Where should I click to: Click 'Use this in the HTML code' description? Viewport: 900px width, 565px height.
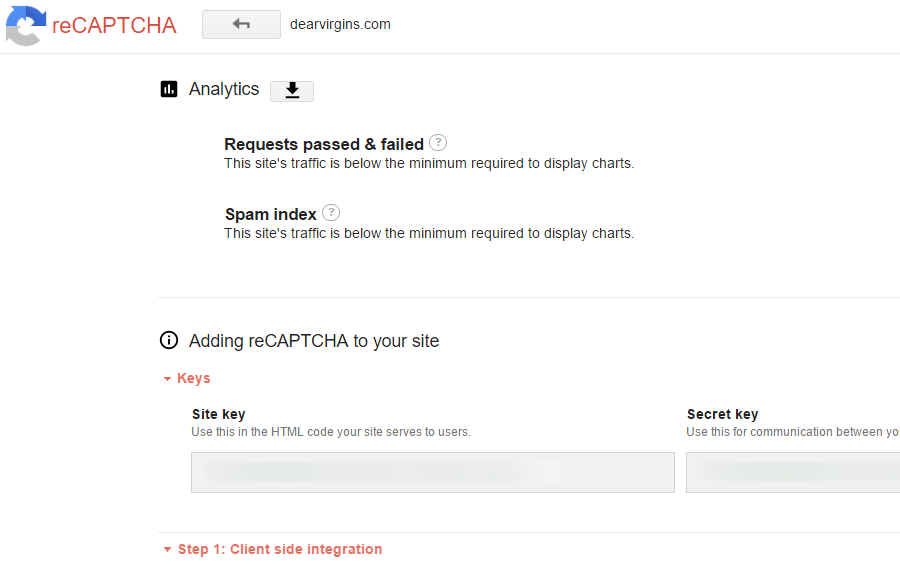(x=331, y=432)
